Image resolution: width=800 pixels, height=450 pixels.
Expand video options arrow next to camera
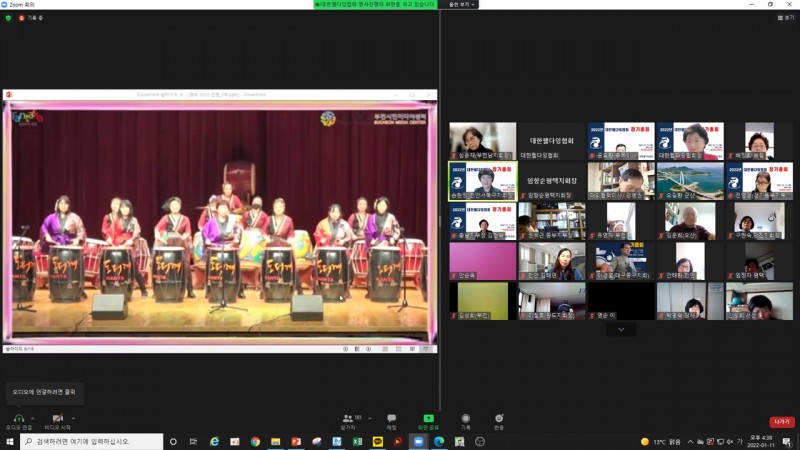pos(73,417)
